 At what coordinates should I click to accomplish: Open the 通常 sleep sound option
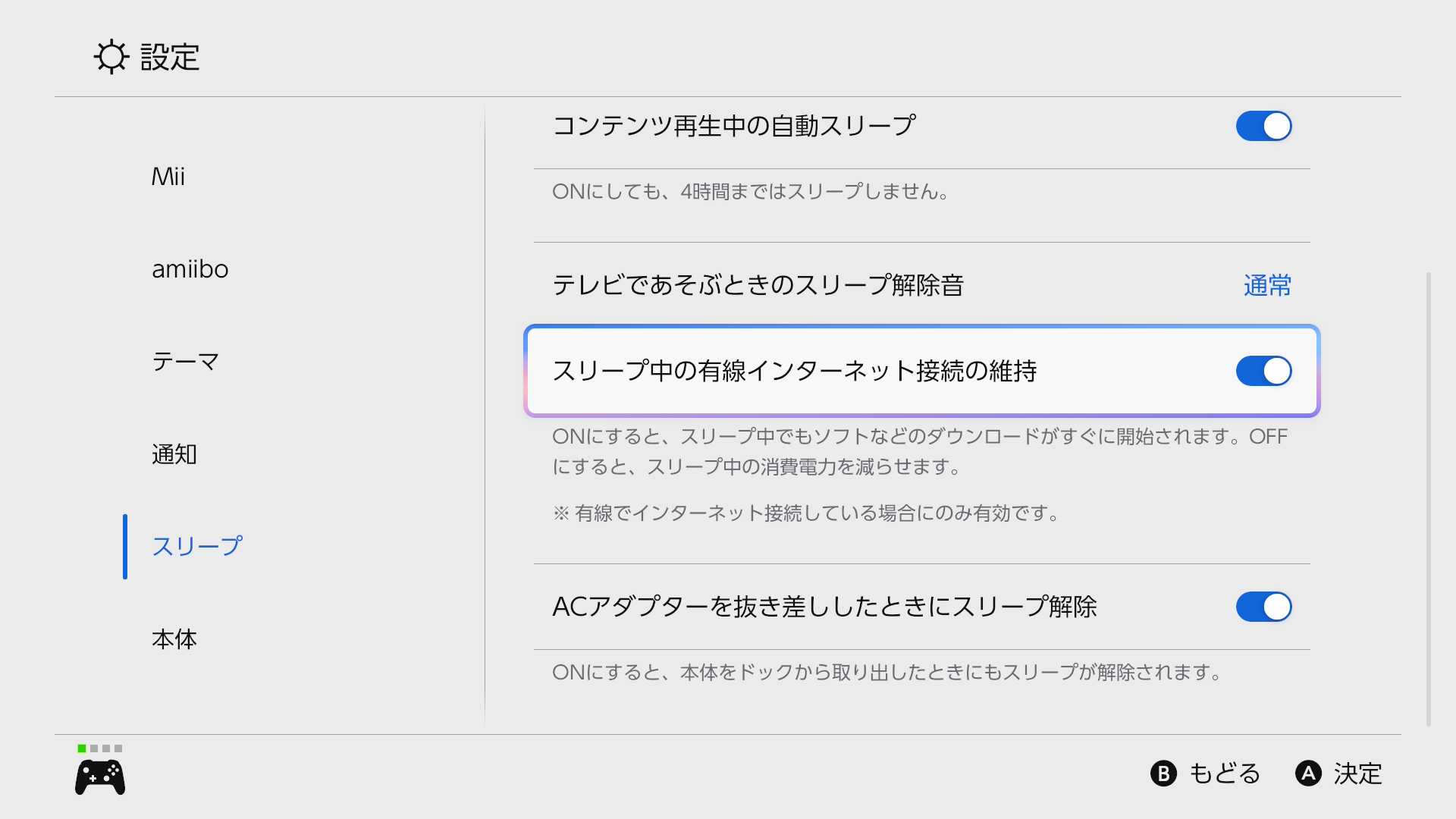[1267, 286]
